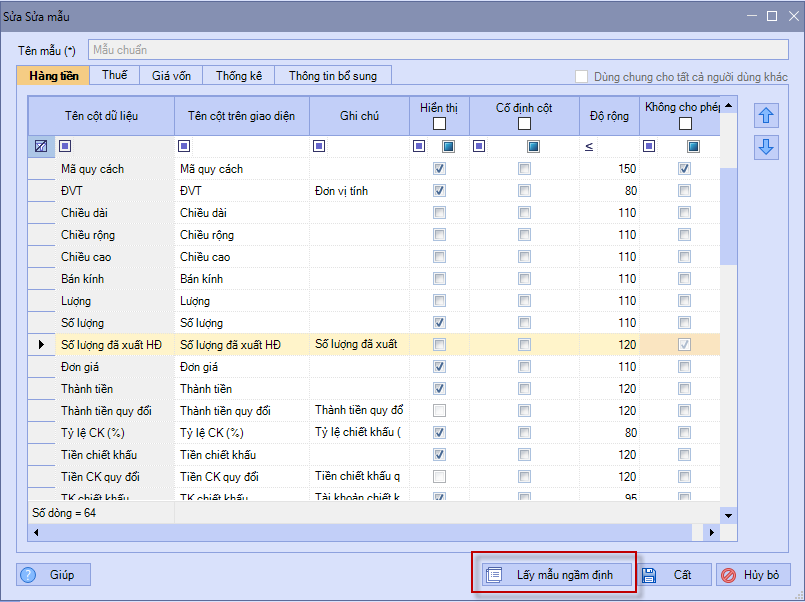Click the vertical scrollbar down arrow
This screenshot has height=602, width=805.
tap(728, 515)
